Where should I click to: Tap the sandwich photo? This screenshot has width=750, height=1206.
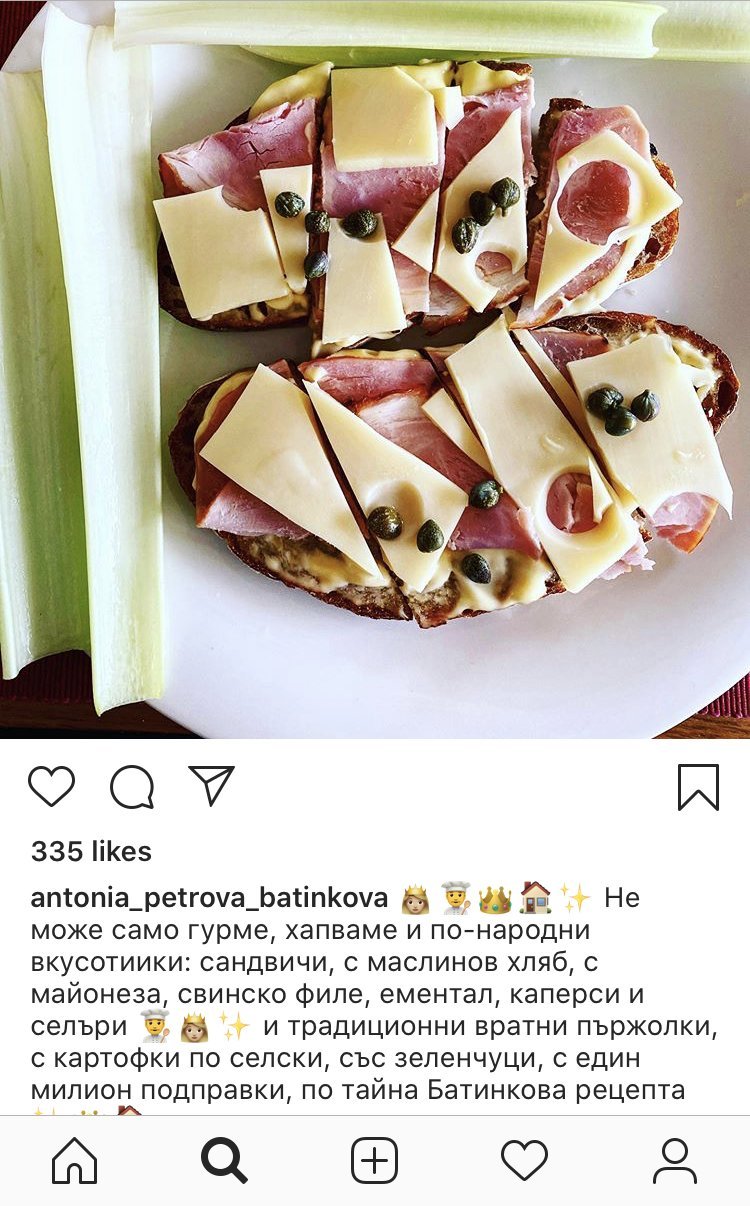[x=375, y=369]
